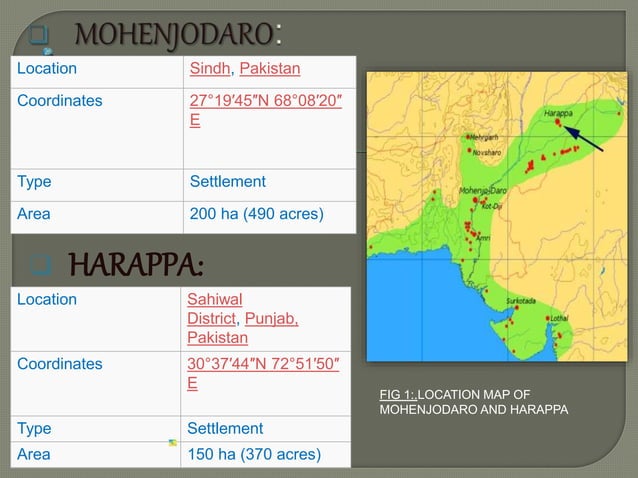Click the 150 ha (370 acres) cell
The height and width of the screenshot is (478, 638).
click(x=266, y=454)
